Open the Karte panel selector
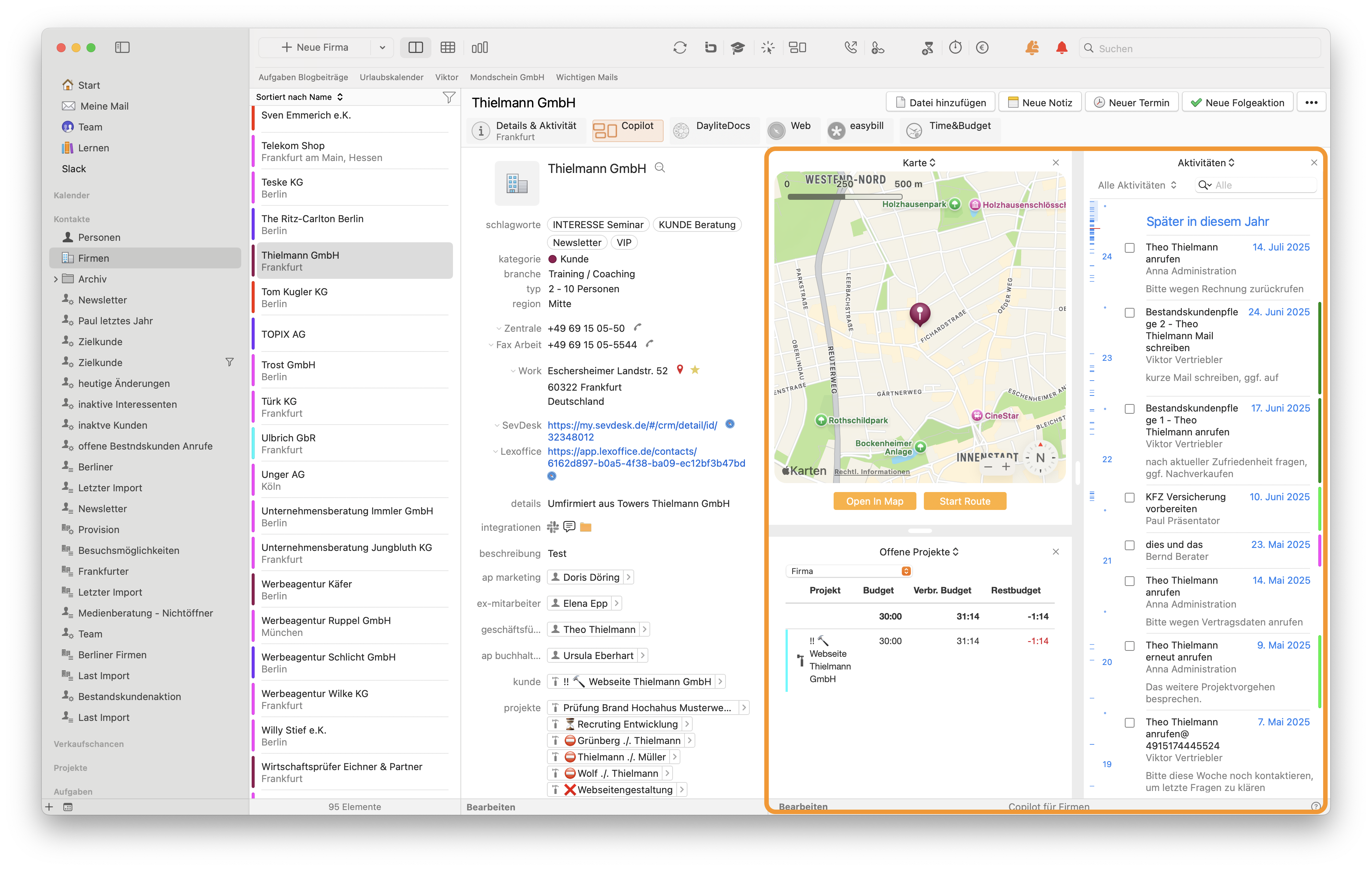The width and height of the screenshot is (1372, 870). [919, 163]
